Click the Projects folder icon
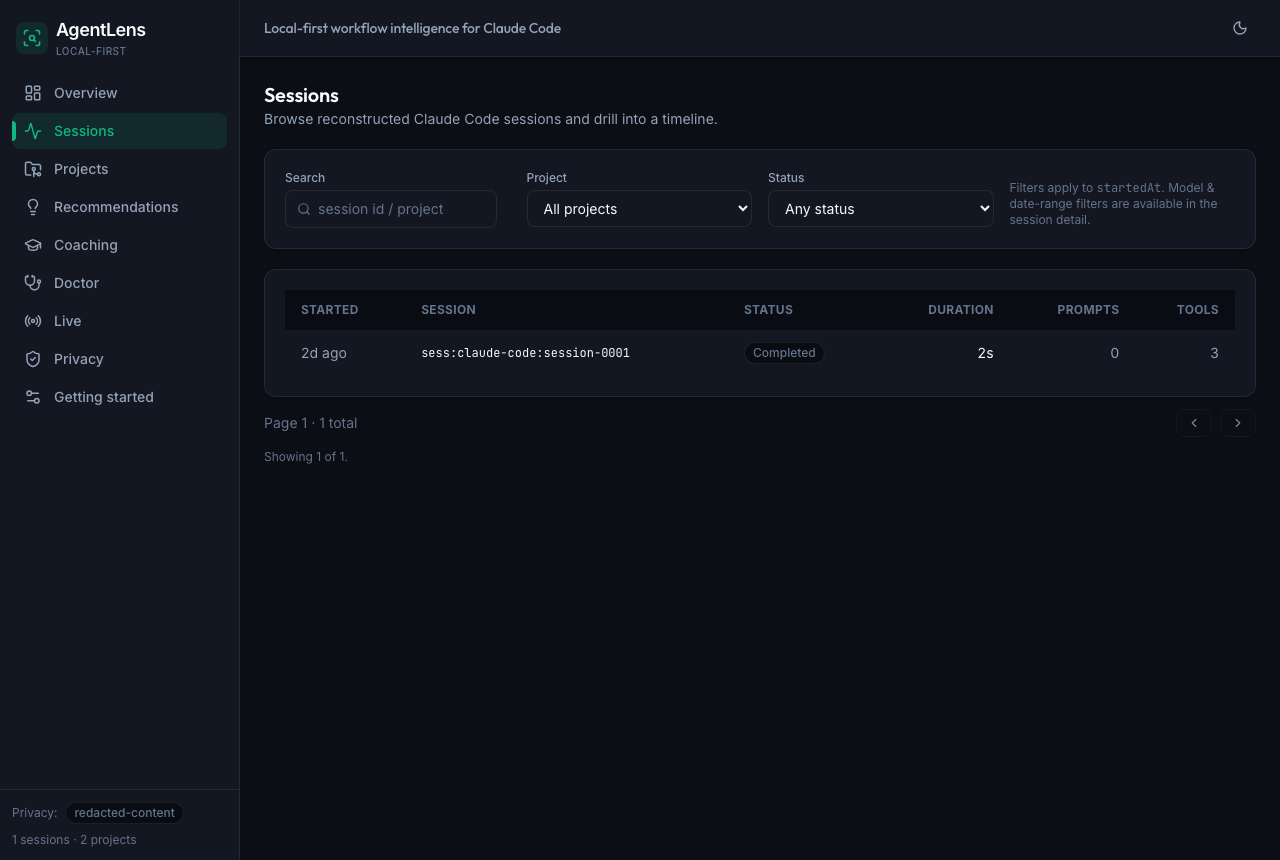Viewport: 1280px width, 860px height. pos(33,169)
